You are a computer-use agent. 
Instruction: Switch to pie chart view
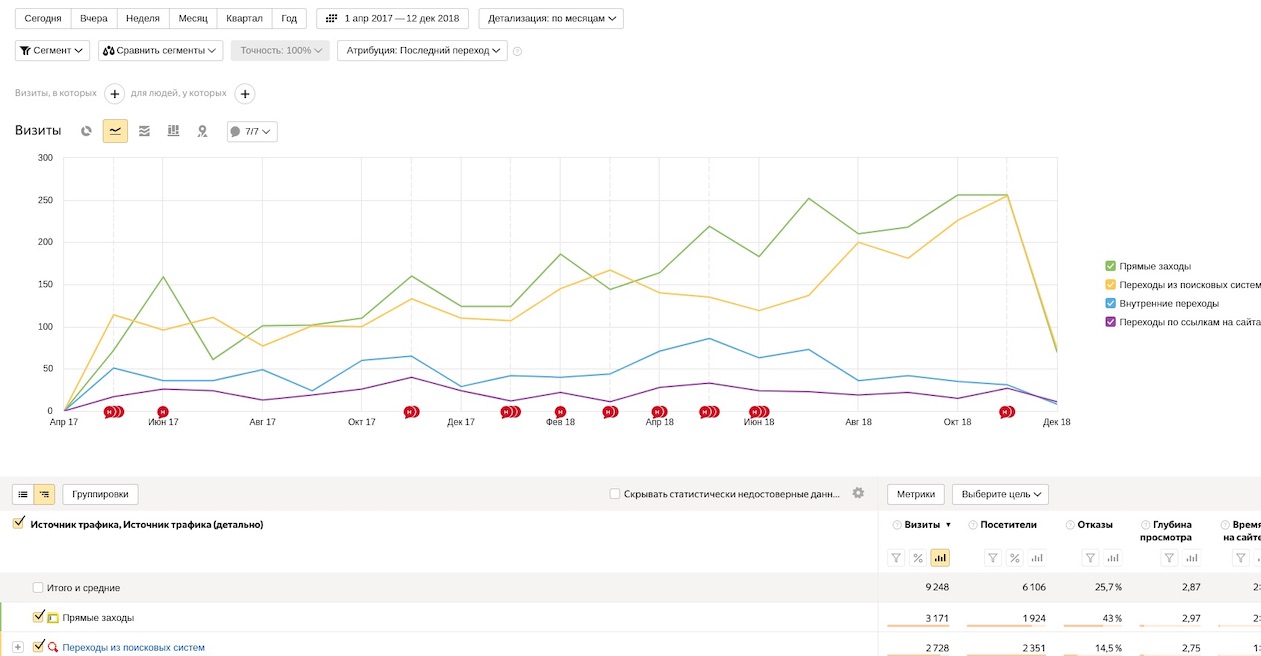(87, 131)
